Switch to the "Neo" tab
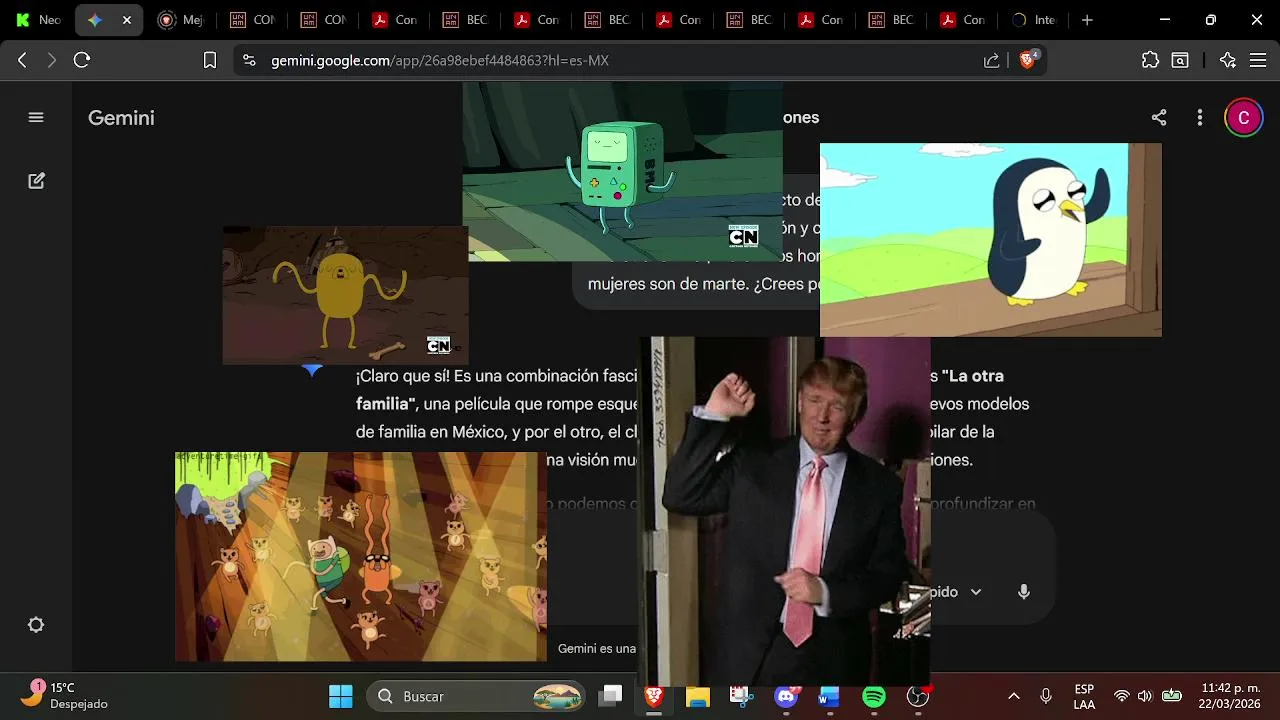1280x720 pixels. pyautogui.click(x=38, y=20)
